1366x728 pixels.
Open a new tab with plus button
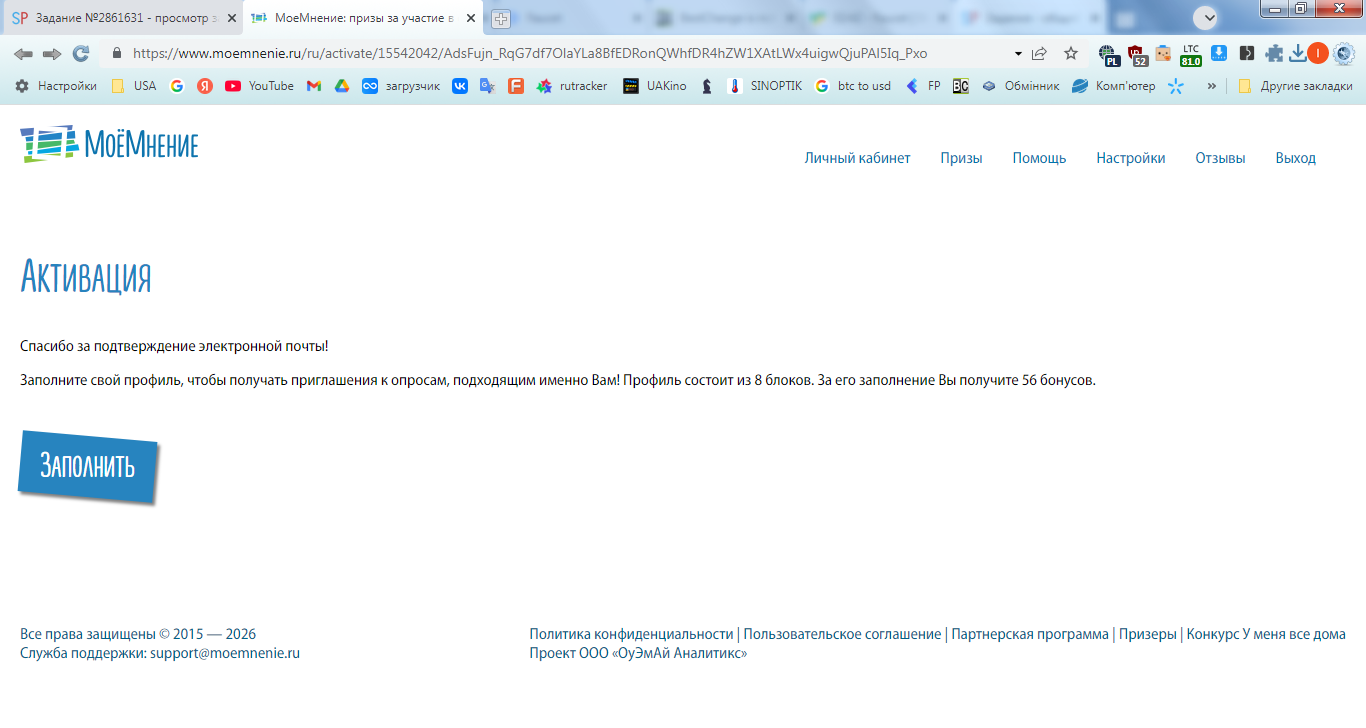click(x=501, y=19)
